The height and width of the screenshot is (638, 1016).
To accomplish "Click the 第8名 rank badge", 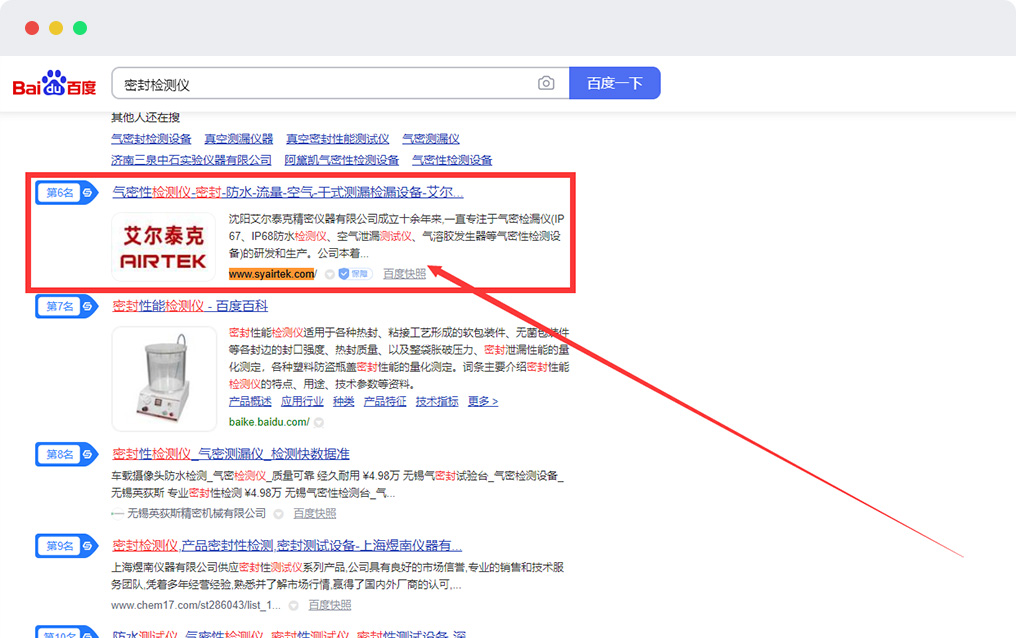I will pos(66,455).
